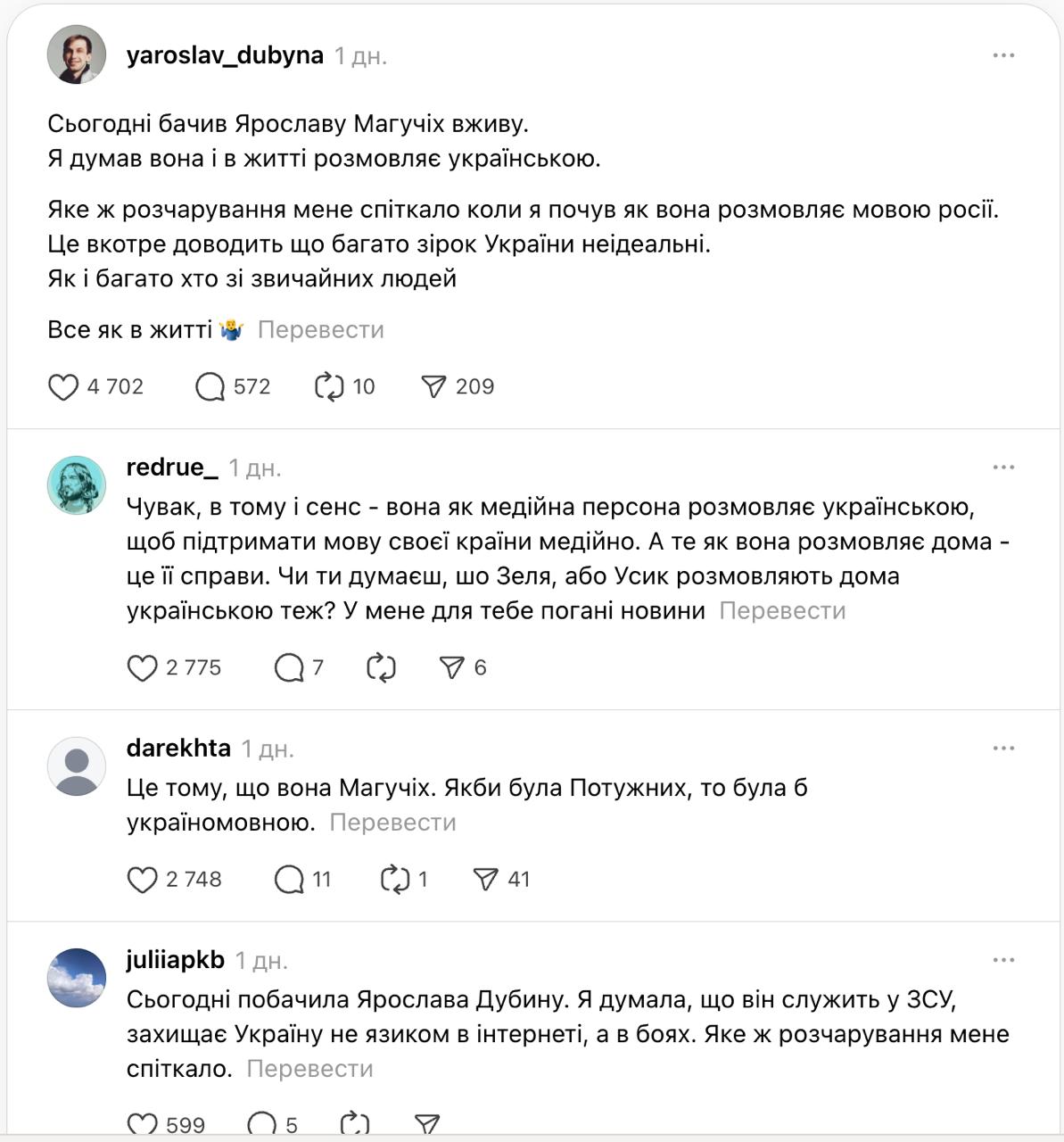Open more options for yaroslav_dubyna's post
Image resolution: width=1064 pixels, height=1142 pixels.
click(x=1003, y=55)
